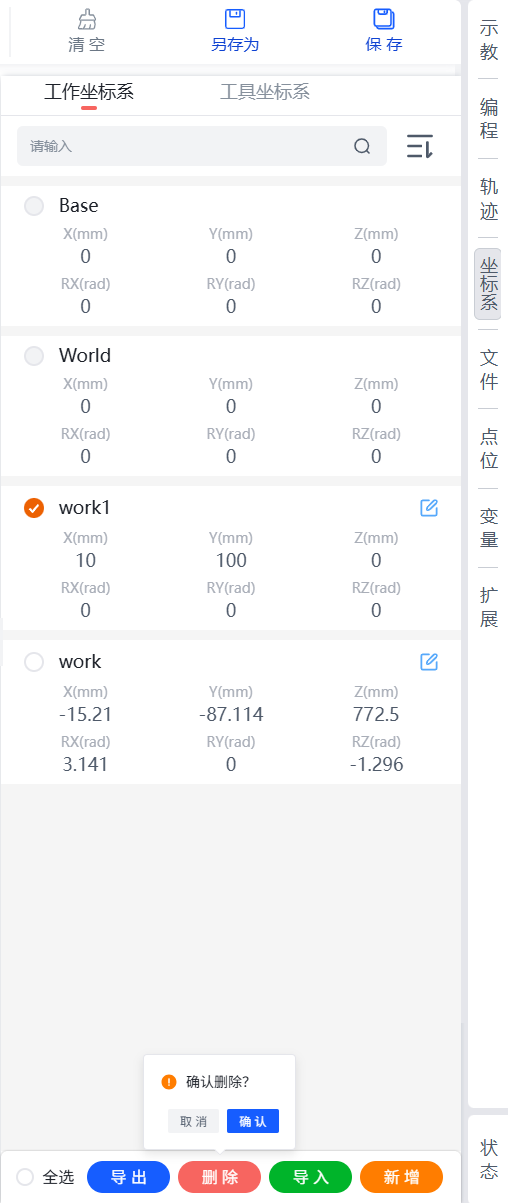Open 示教 in the side menu
508x1203 pixels.
tap(488, 40)
